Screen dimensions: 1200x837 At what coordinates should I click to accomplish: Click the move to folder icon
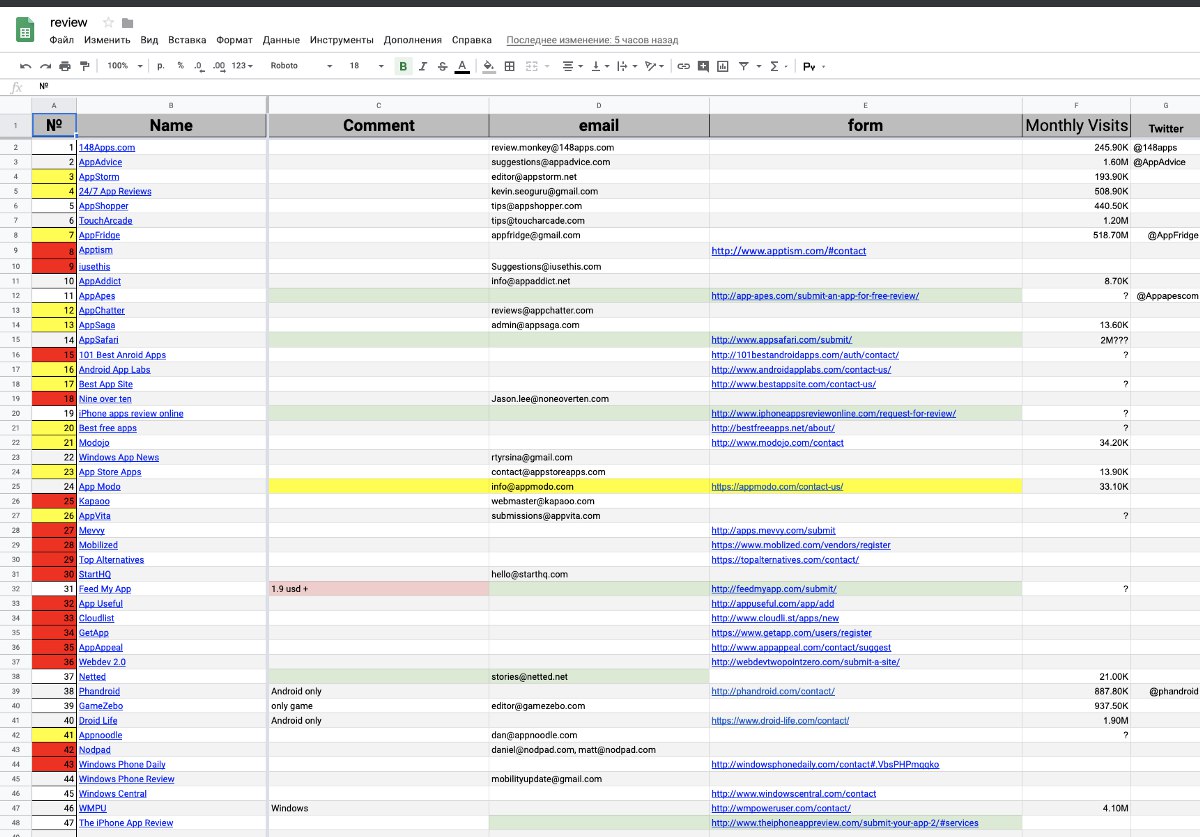click(x=127, y=22)
